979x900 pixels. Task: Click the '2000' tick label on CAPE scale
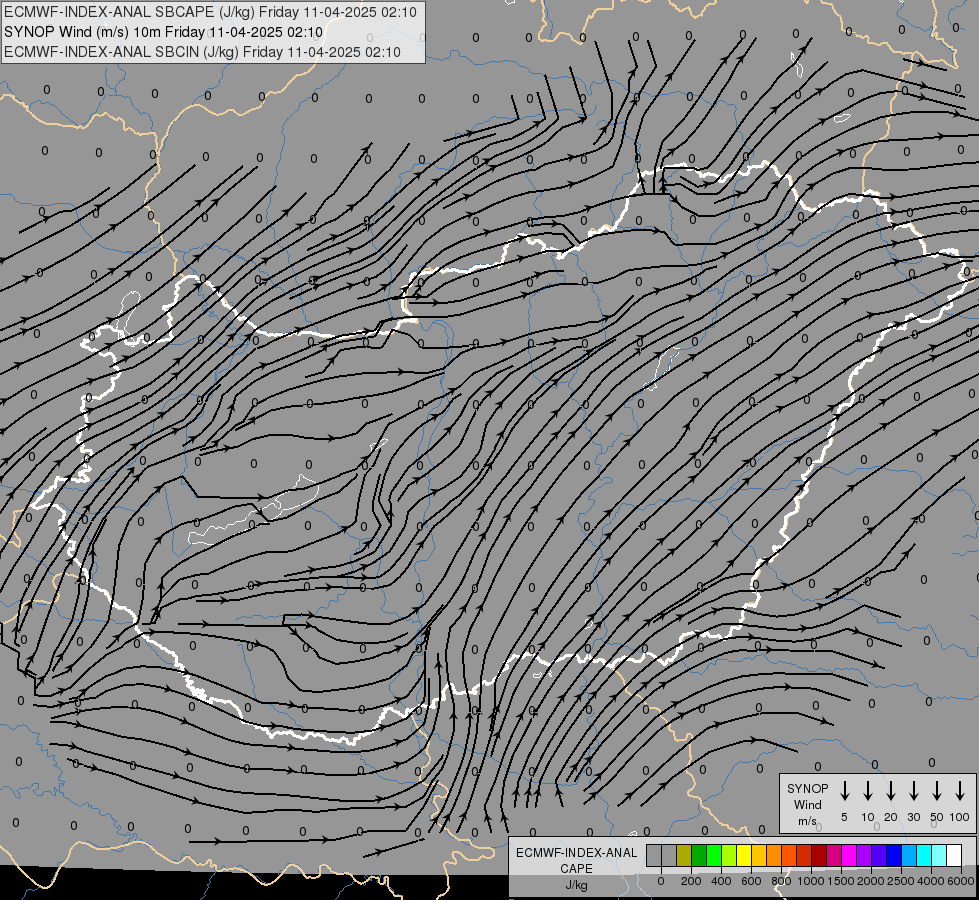point(871,881)
